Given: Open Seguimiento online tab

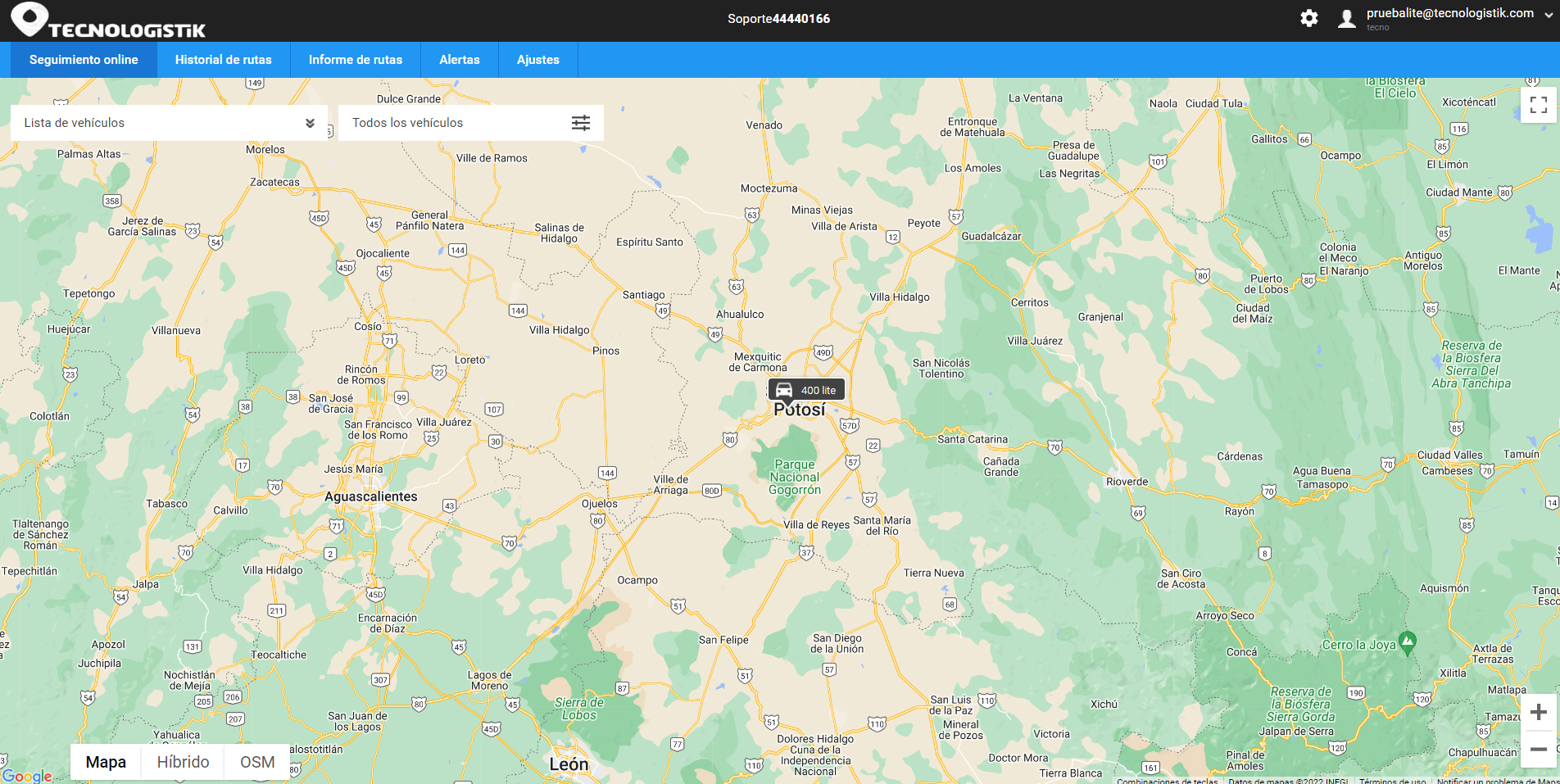Looking at the screenshot, I should (x=84, y=60).
